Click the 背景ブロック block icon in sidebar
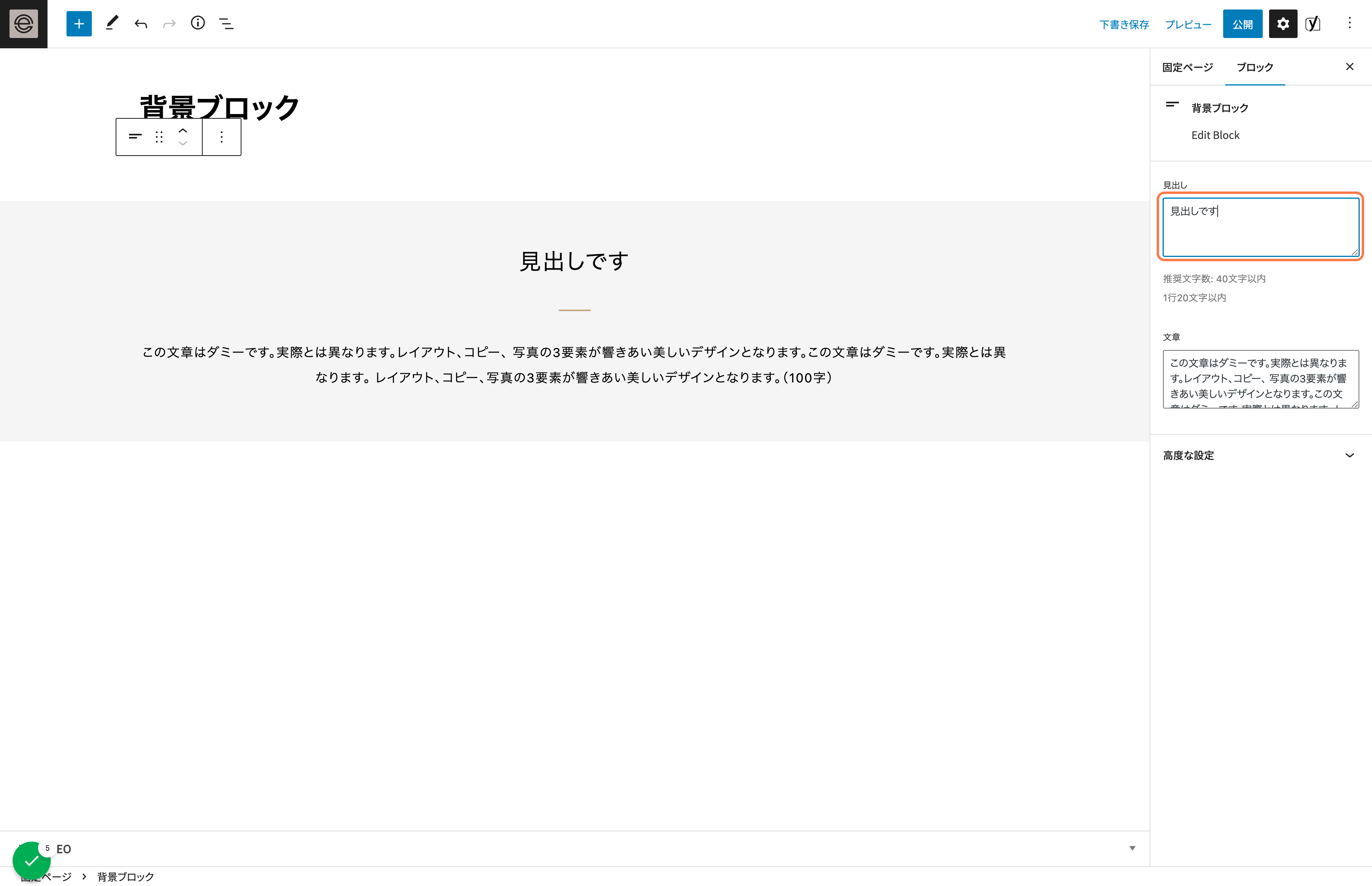 coord(1172,105)
